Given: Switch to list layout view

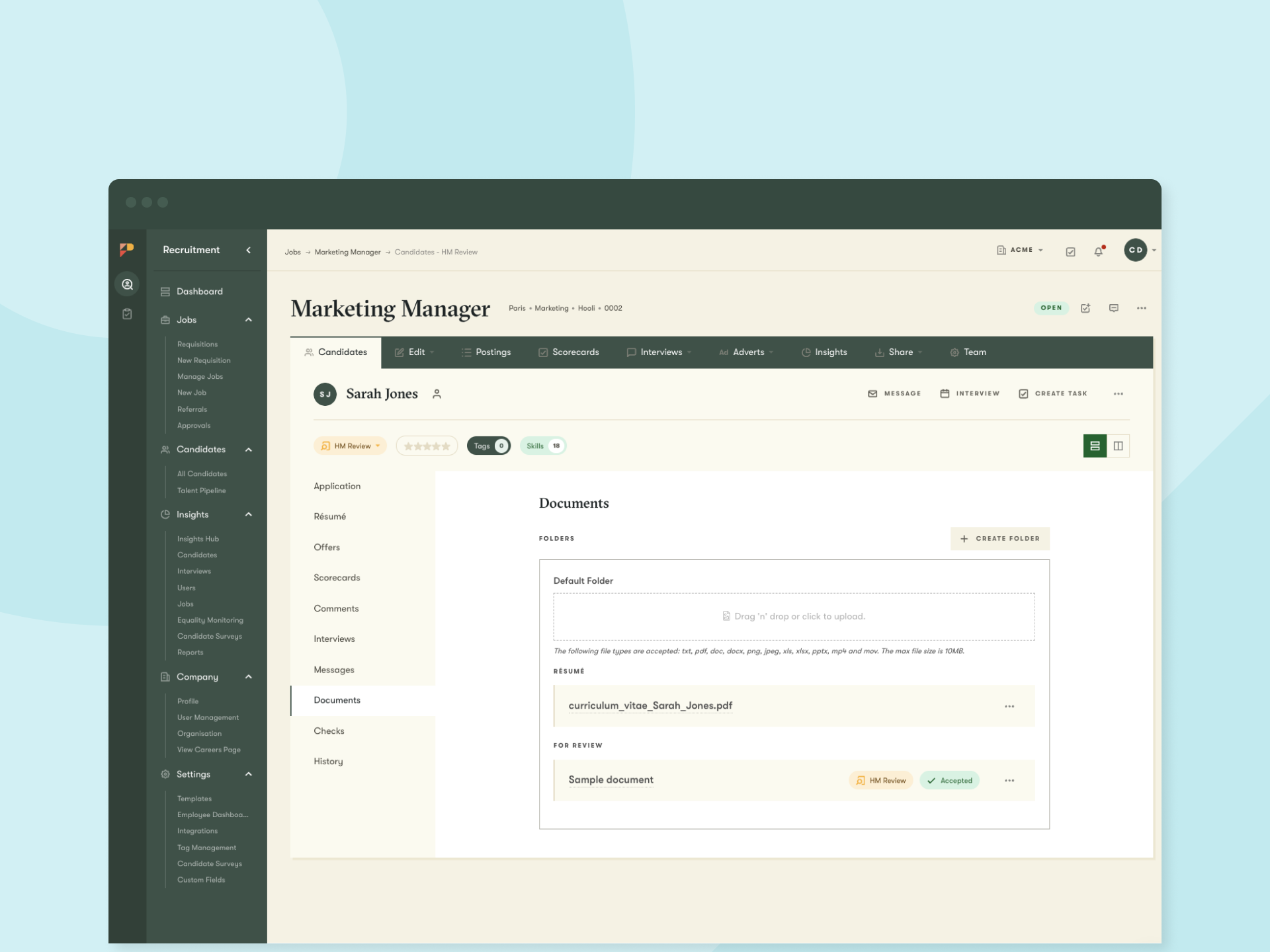Looking at the screenshot, I should pos(1095,446).
